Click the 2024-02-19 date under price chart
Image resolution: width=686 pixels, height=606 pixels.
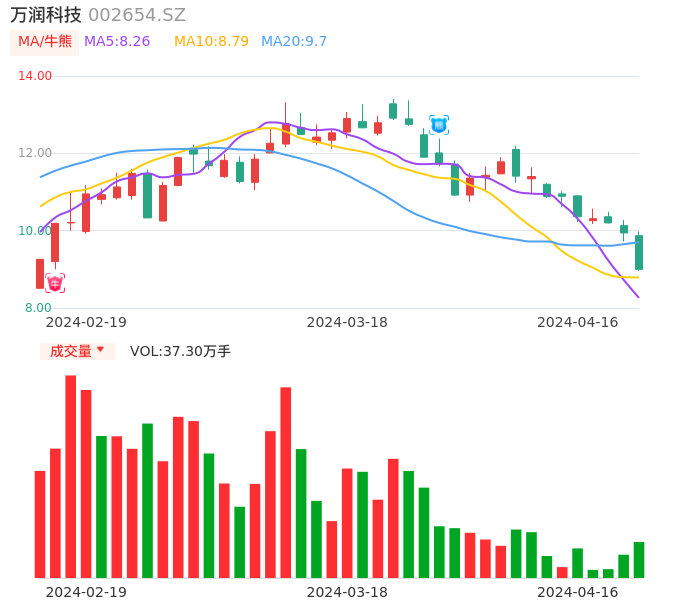86,322
